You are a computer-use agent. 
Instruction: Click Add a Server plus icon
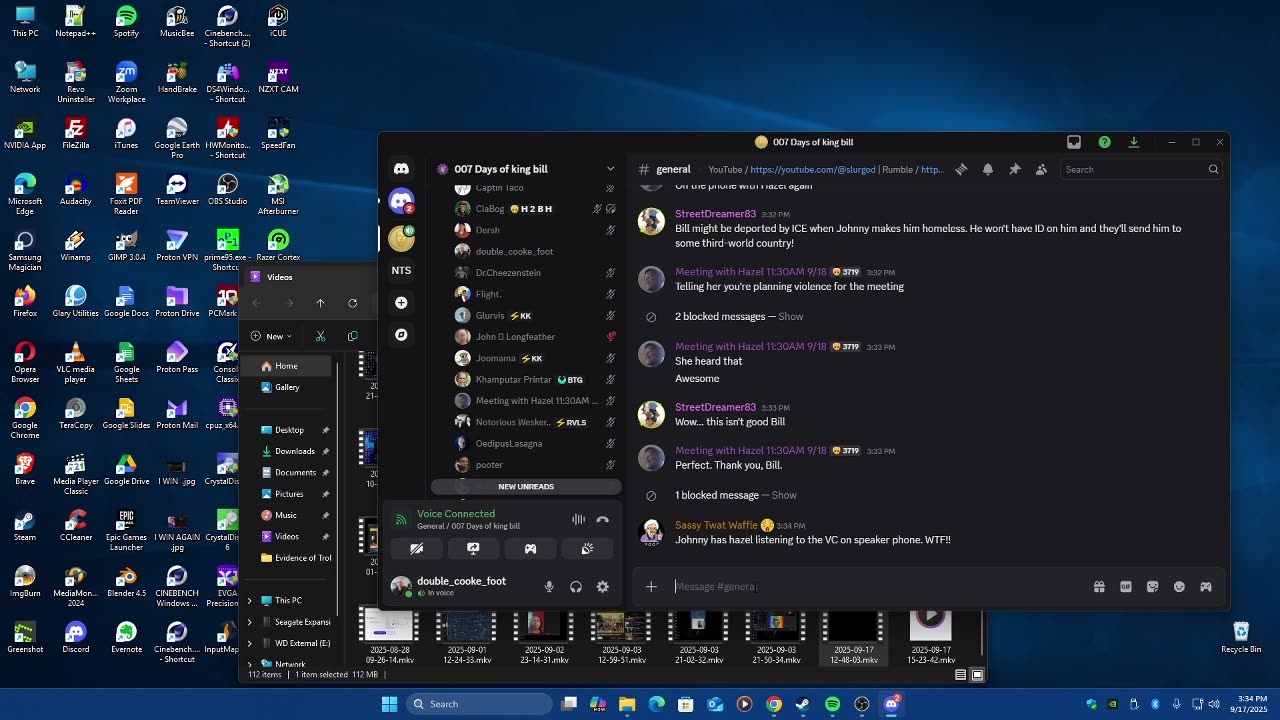click(x=401, y=302)
